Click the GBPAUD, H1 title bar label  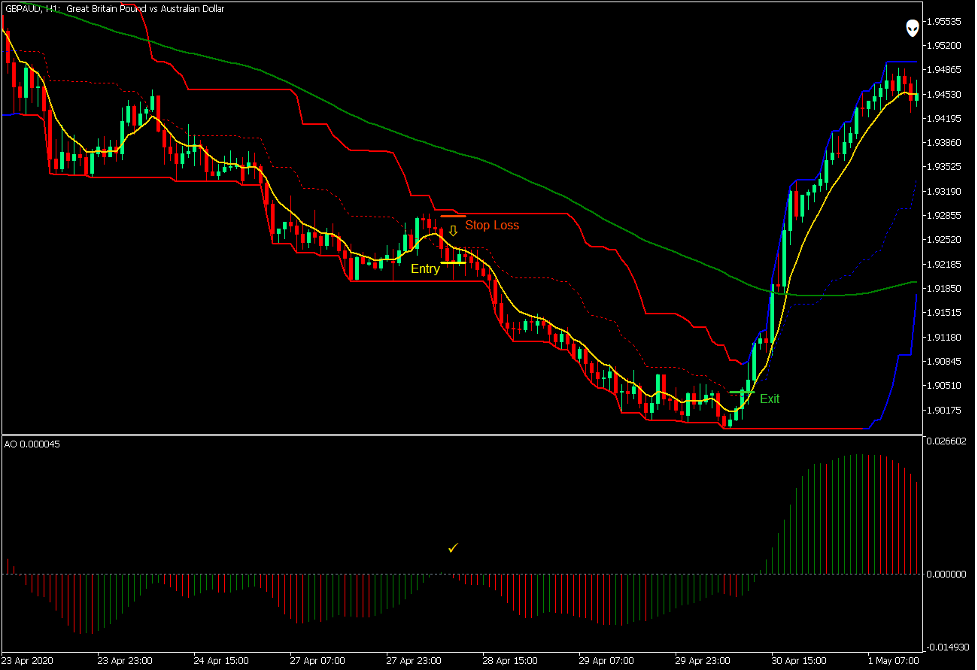coord(30,8)
